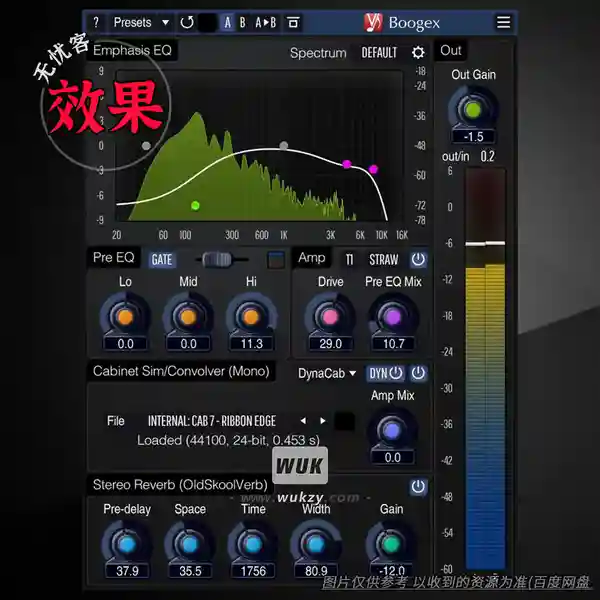Toggle the GATE button
Screen dimensions: 600x600
tap(162, 260)
